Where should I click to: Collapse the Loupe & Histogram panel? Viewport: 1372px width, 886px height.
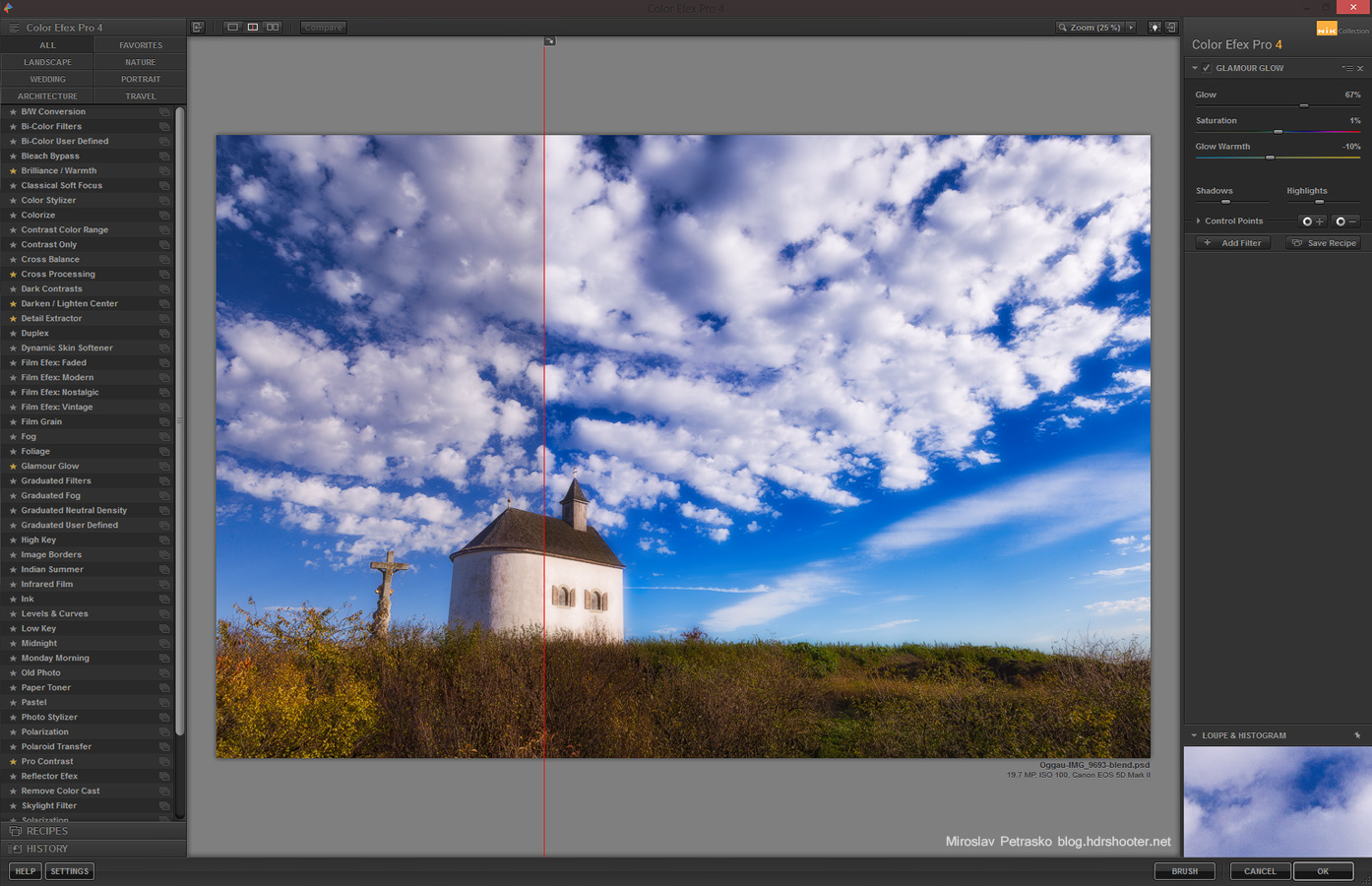[x=1194, y=735]
